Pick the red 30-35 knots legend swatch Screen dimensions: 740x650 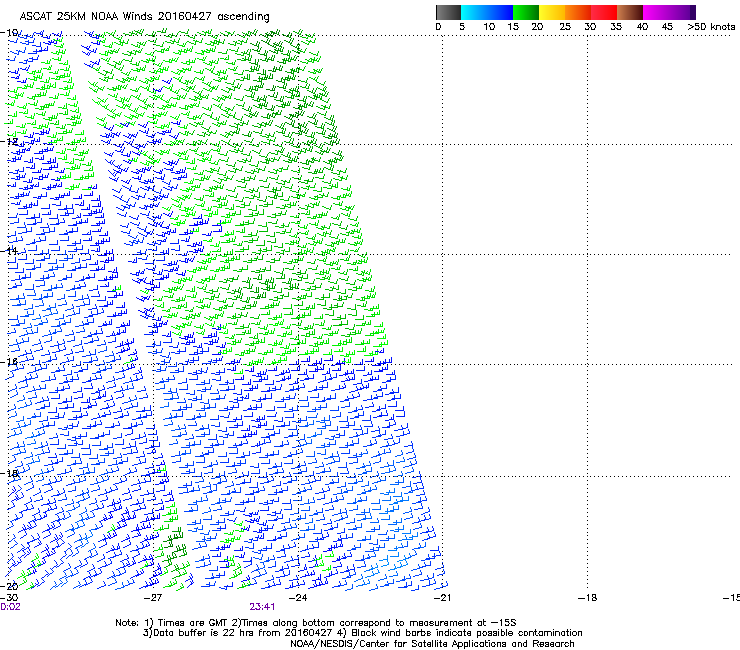click(x=604, y=12)
